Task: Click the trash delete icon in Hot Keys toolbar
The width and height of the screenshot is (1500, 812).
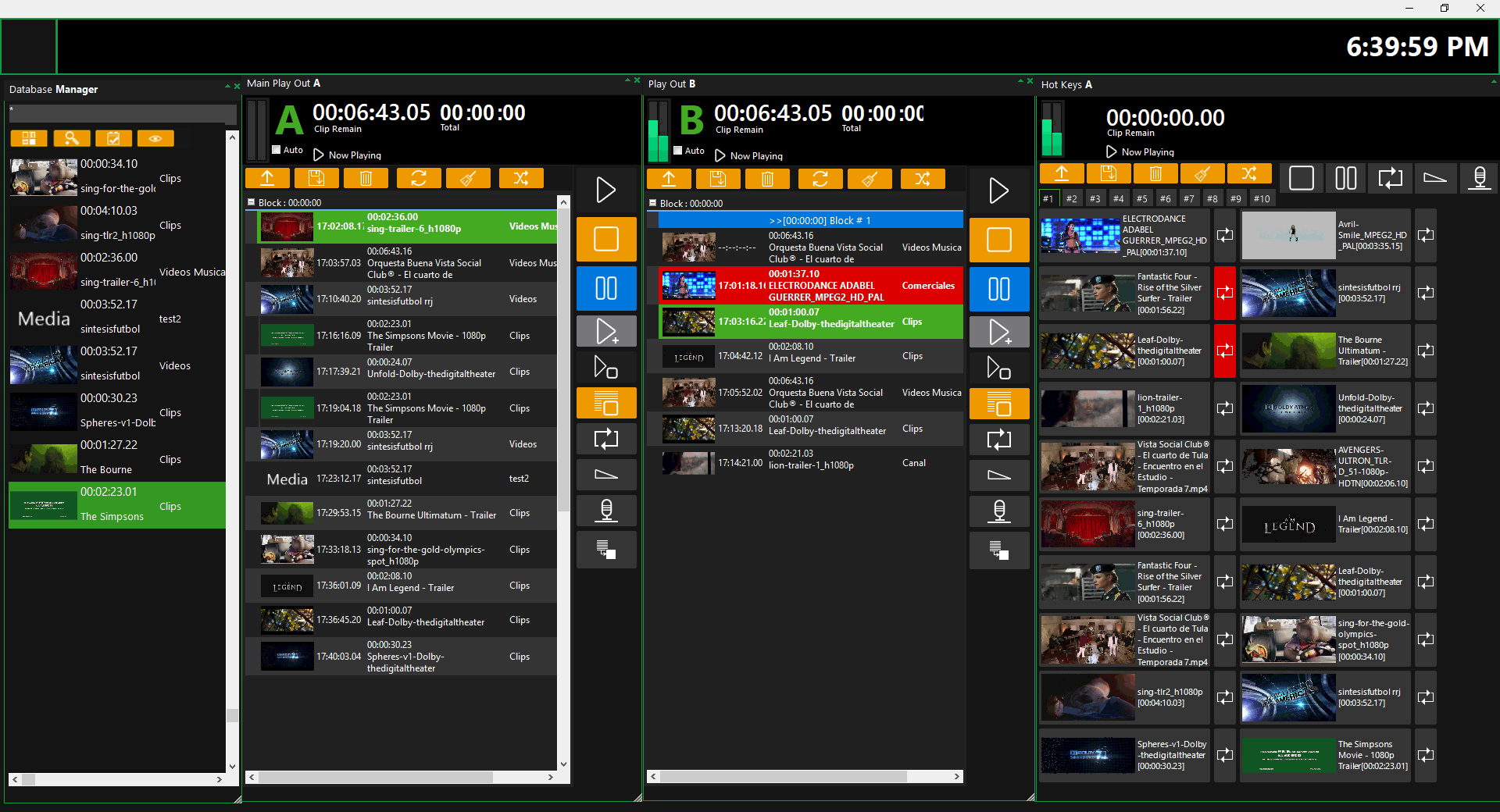Action: [x=1155, y=173]
